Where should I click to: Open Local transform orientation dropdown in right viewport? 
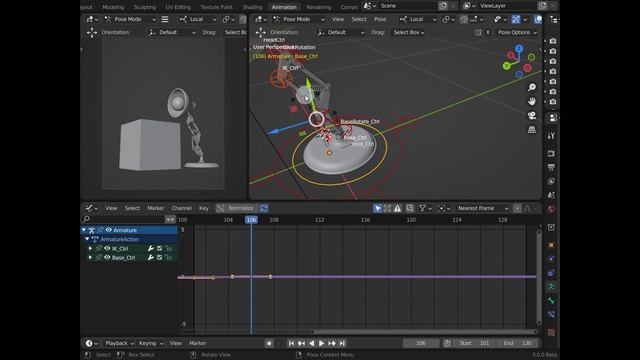click(x=418, y=19)
